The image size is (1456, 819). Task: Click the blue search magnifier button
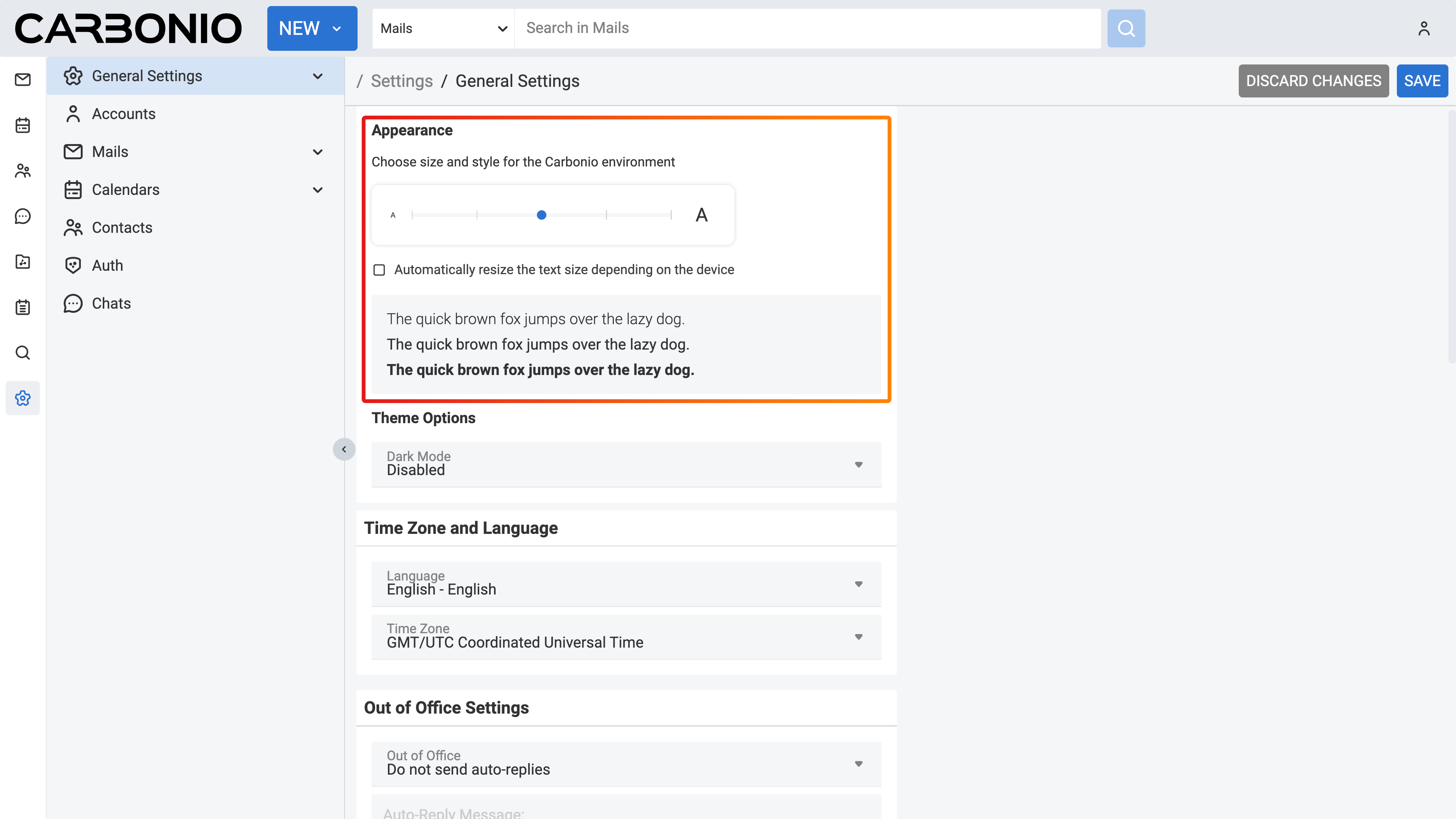point(1126,28)
